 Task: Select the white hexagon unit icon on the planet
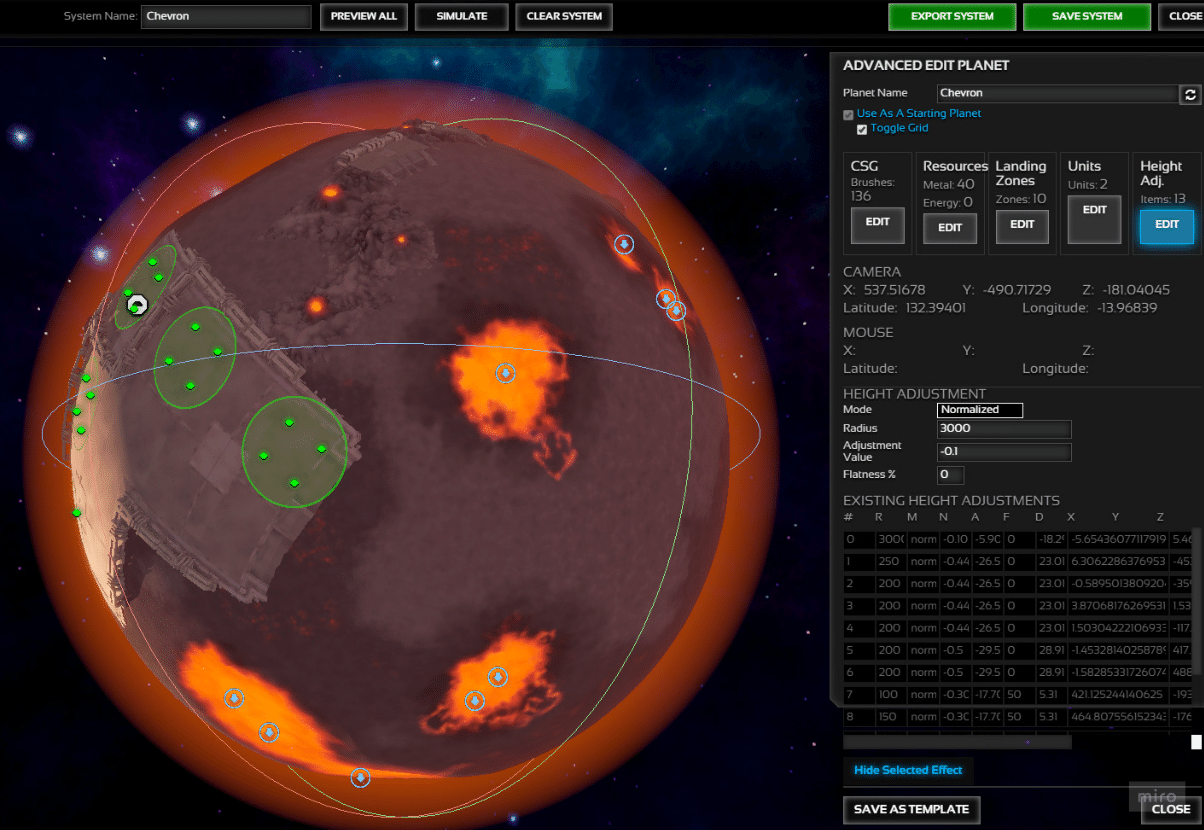tap(137, 304)
